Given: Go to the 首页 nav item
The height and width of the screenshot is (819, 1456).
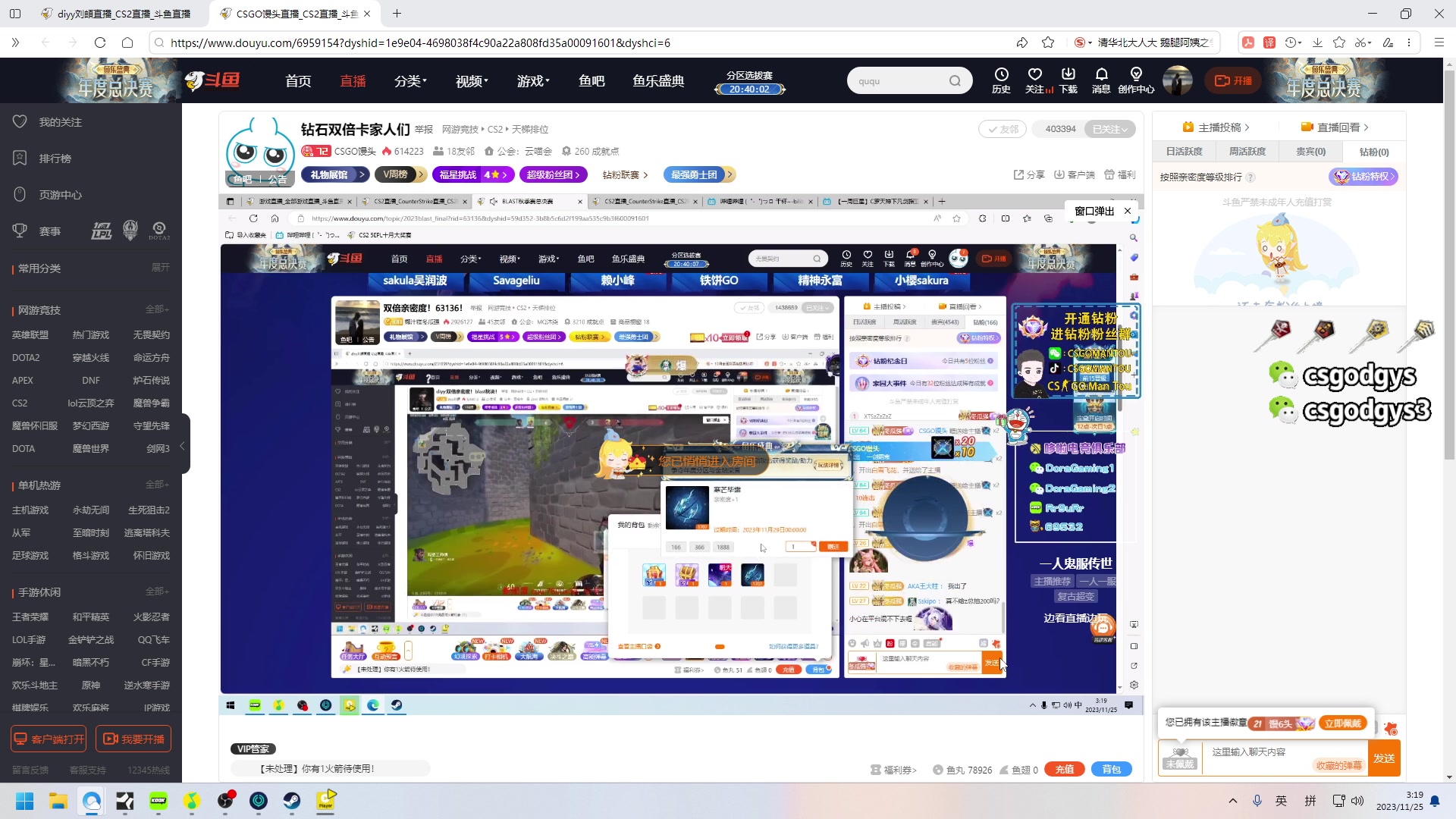Looking at the screenshot, I should [298, 81].
